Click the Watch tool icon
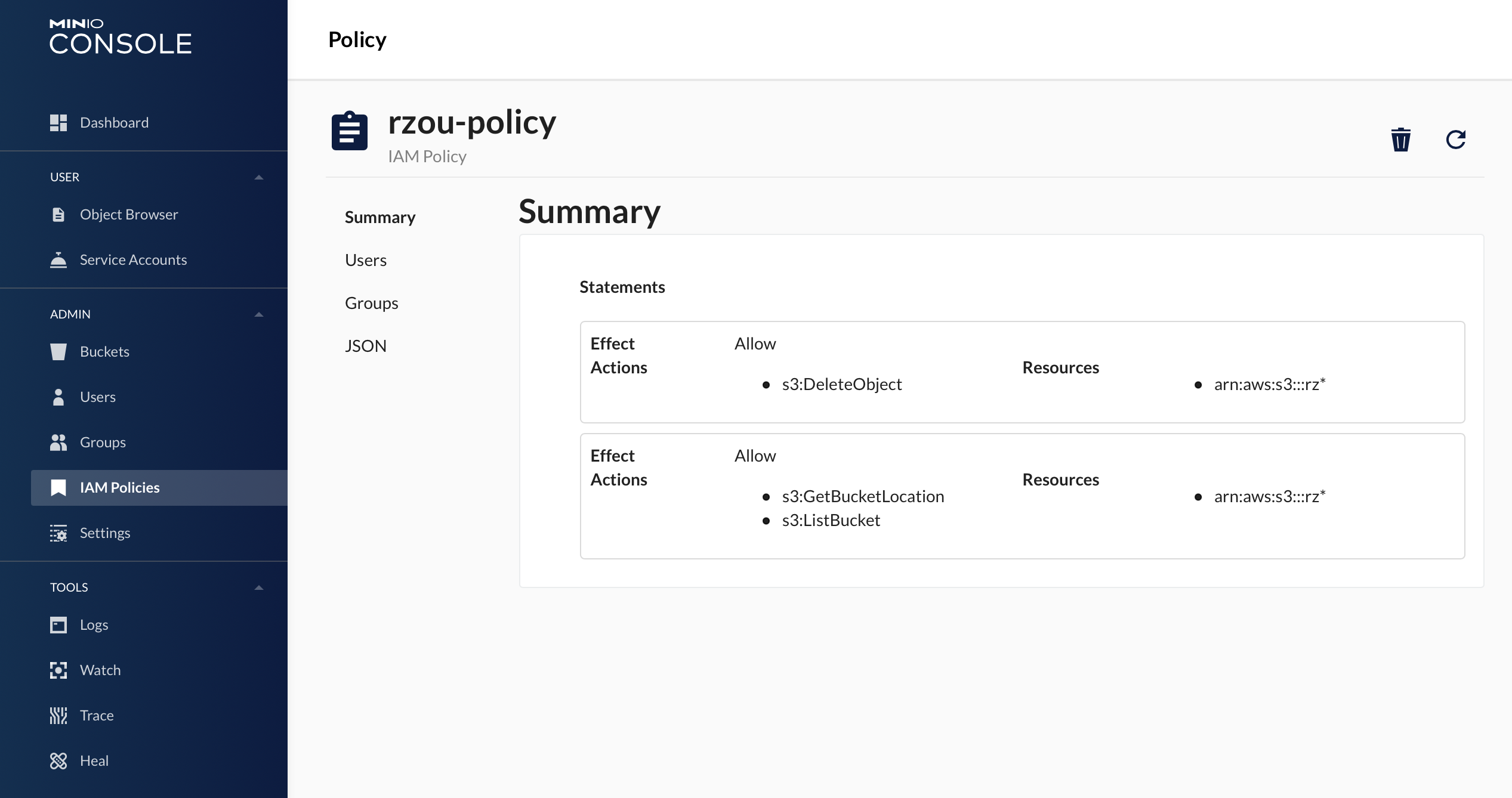1512x798 pixels. pyautogui.click(x=58, y=670)
